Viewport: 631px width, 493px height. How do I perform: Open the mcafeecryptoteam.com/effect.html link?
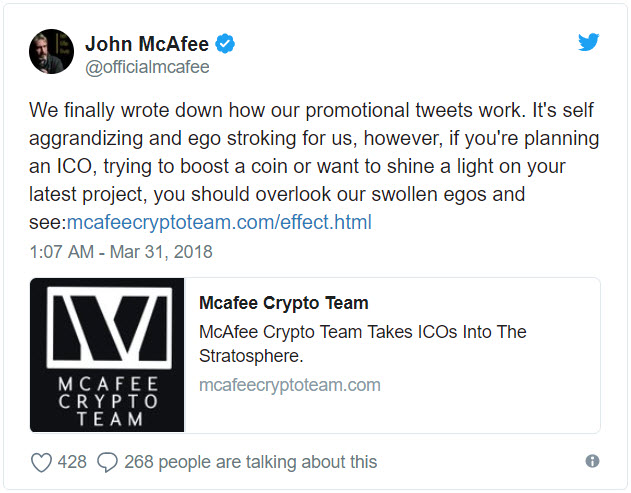[x=219, y=222]
